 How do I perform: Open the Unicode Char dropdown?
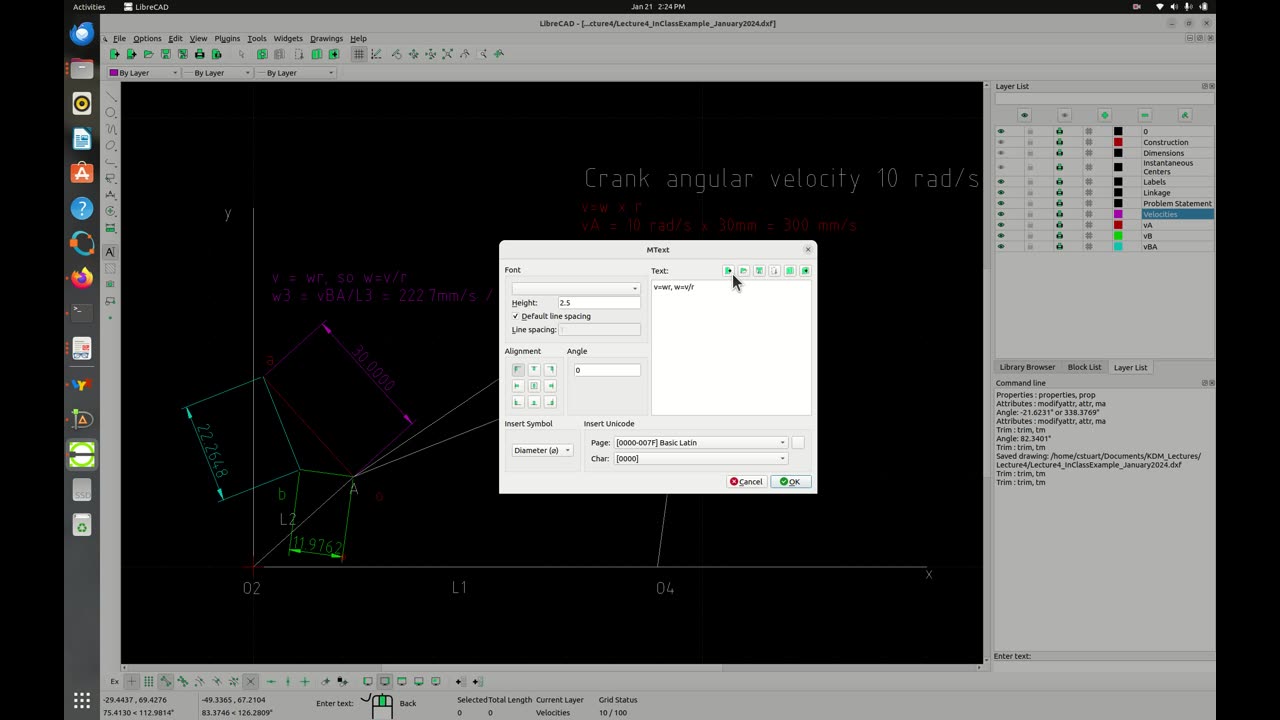[x=701, y=458]
